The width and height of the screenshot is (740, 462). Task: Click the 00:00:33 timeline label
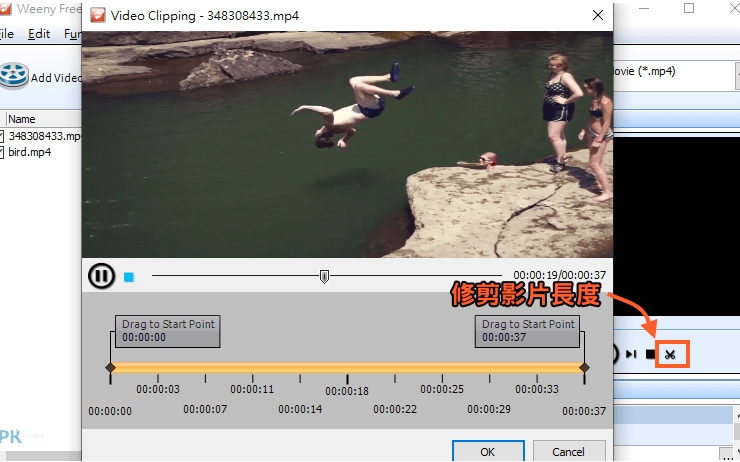point(537,389)
